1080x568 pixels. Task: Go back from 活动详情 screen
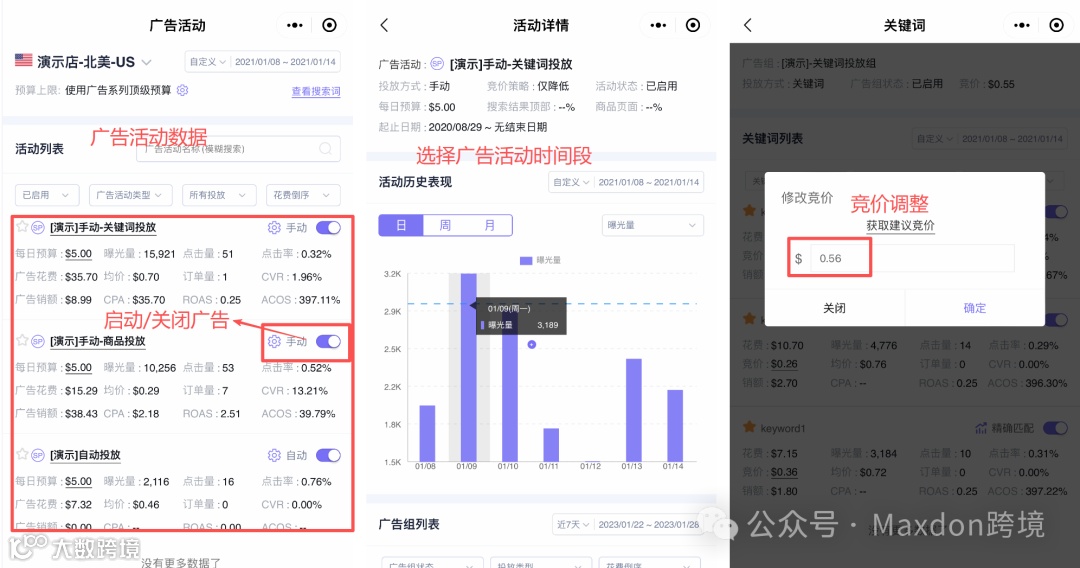point(384,25)
